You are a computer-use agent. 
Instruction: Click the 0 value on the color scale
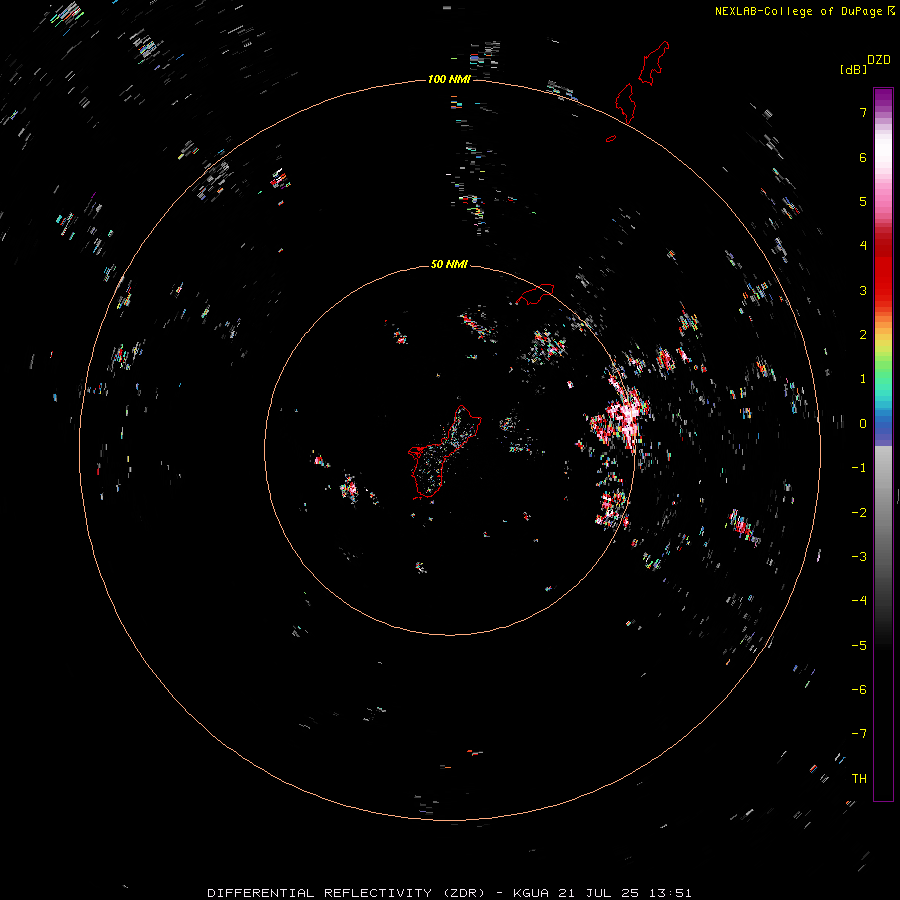pyautogui.click(x=863, y=424)
